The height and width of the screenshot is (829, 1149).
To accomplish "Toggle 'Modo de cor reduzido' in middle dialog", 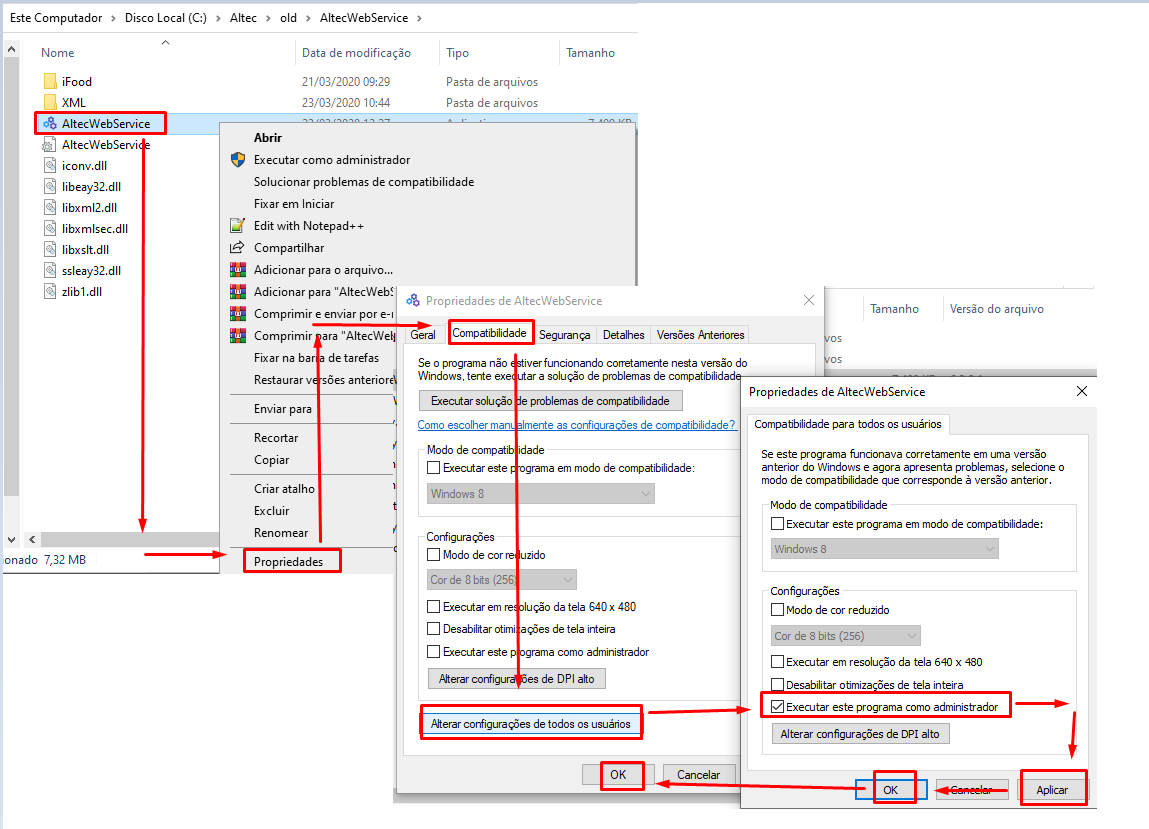I will [434, 555].
